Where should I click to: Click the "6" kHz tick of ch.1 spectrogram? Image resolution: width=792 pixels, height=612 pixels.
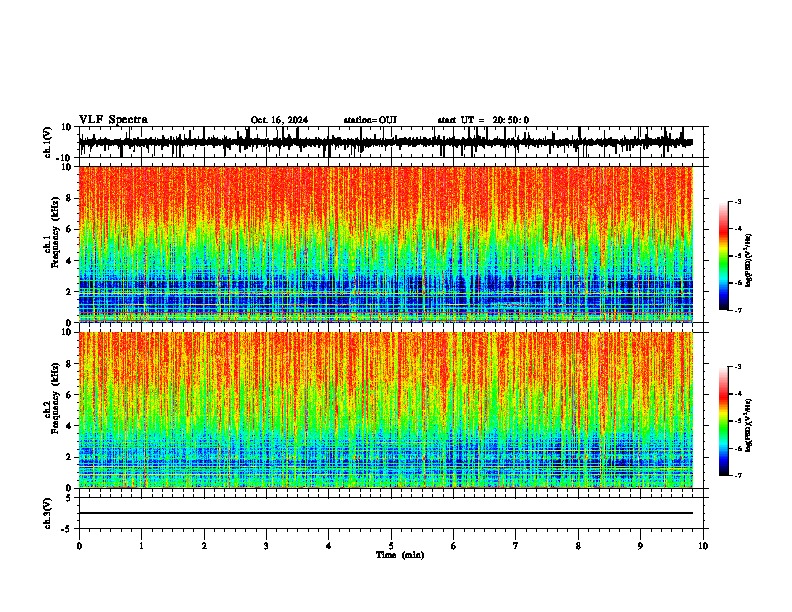[69, 229]
